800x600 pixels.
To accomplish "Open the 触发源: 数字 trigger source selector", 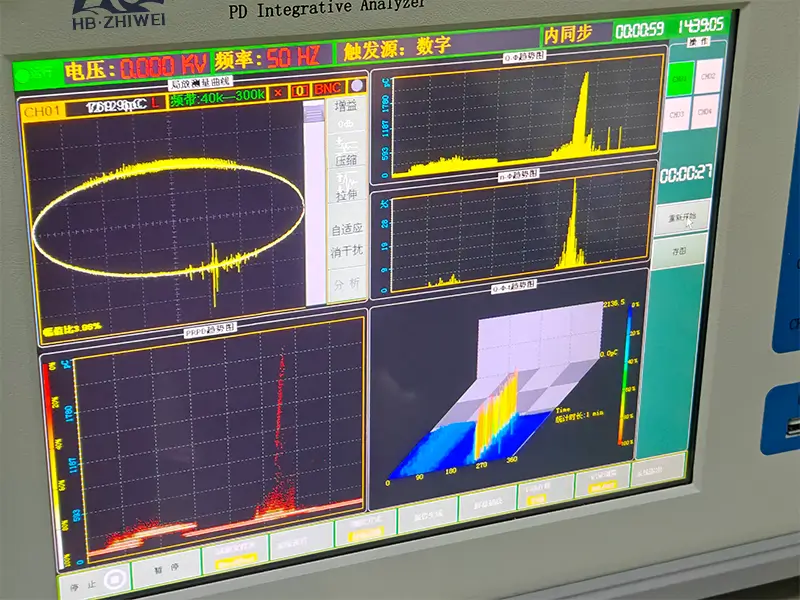I will [x=397, y=48].
